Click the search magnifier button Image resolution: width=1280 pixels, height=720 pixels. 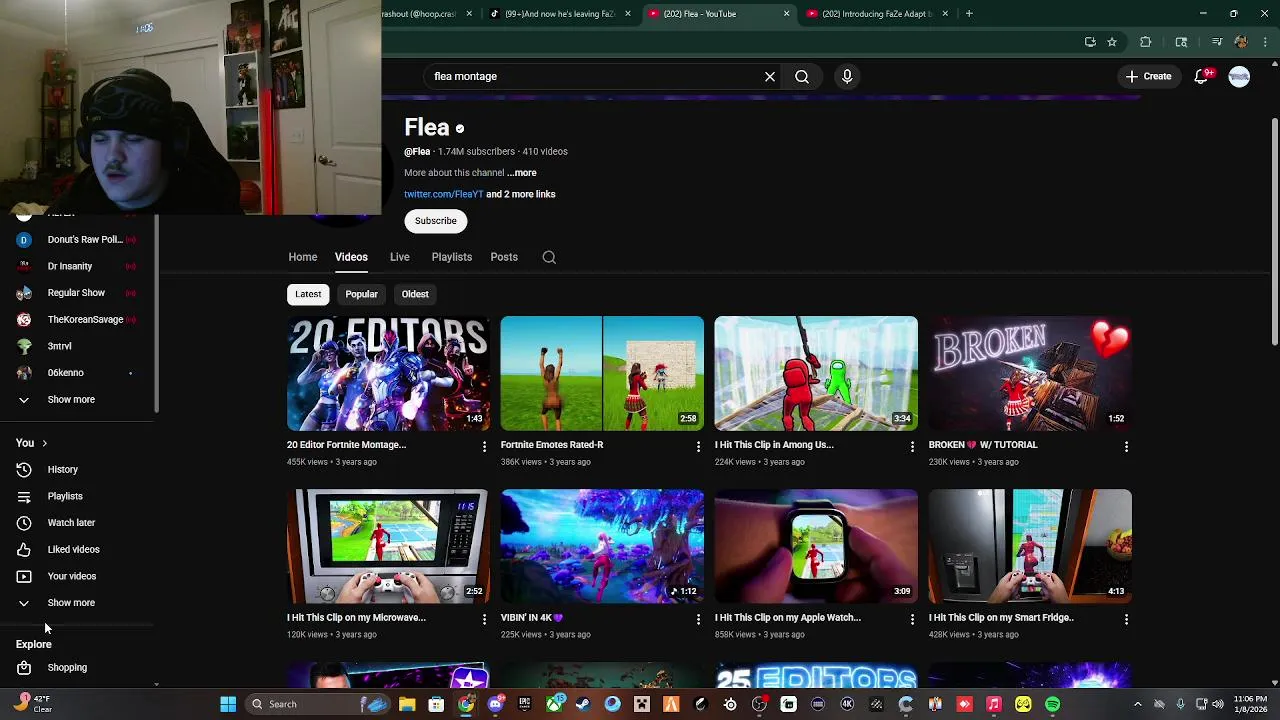tap(802, 76)
